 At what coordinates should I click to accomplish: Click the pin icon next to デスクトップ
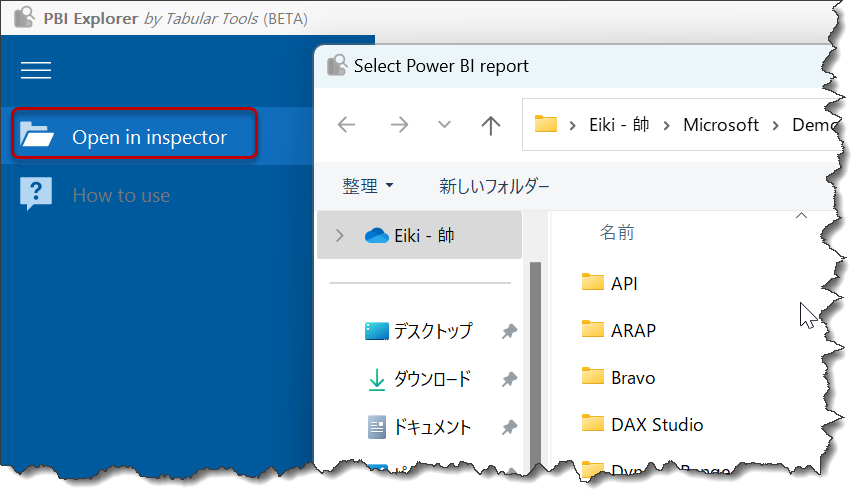pos(509,332)
